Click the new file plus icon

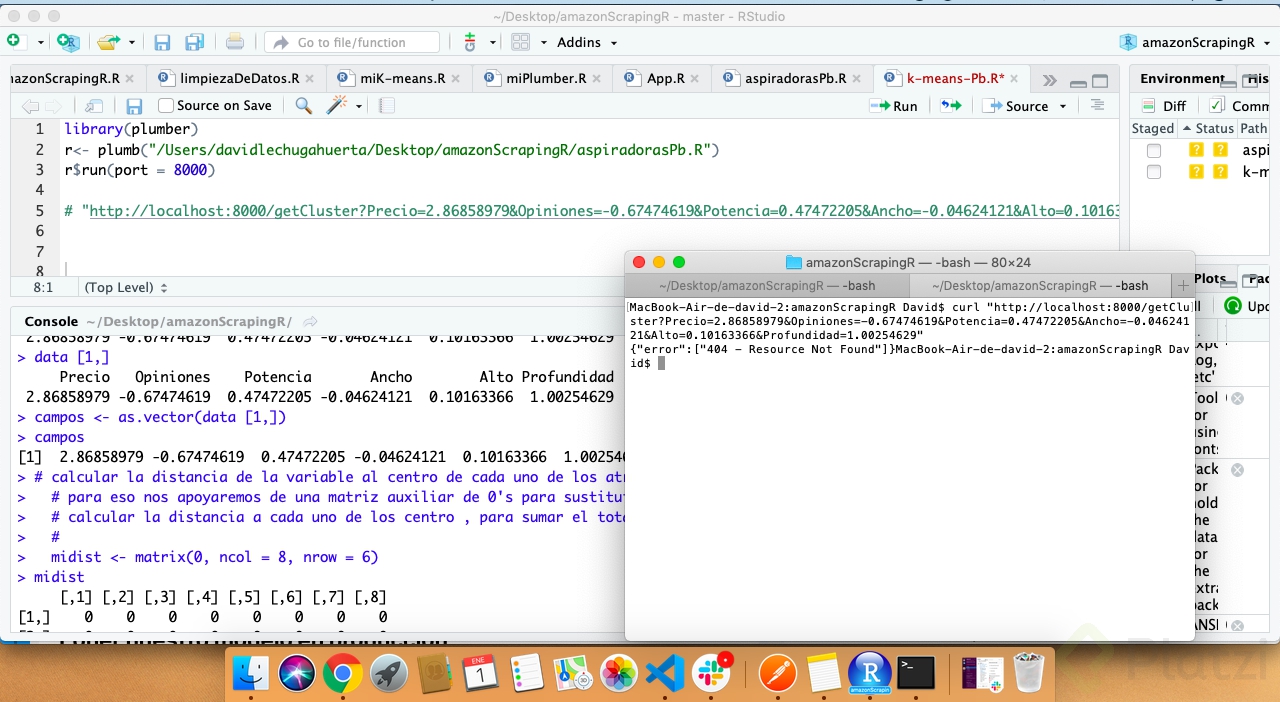(13, 41)
